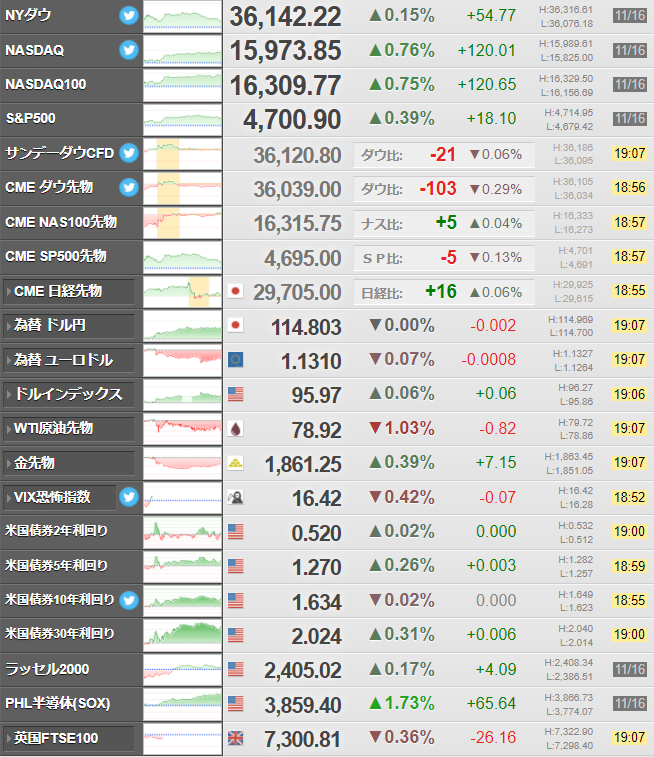Click the ナス比 +5 box

(444, 224)
